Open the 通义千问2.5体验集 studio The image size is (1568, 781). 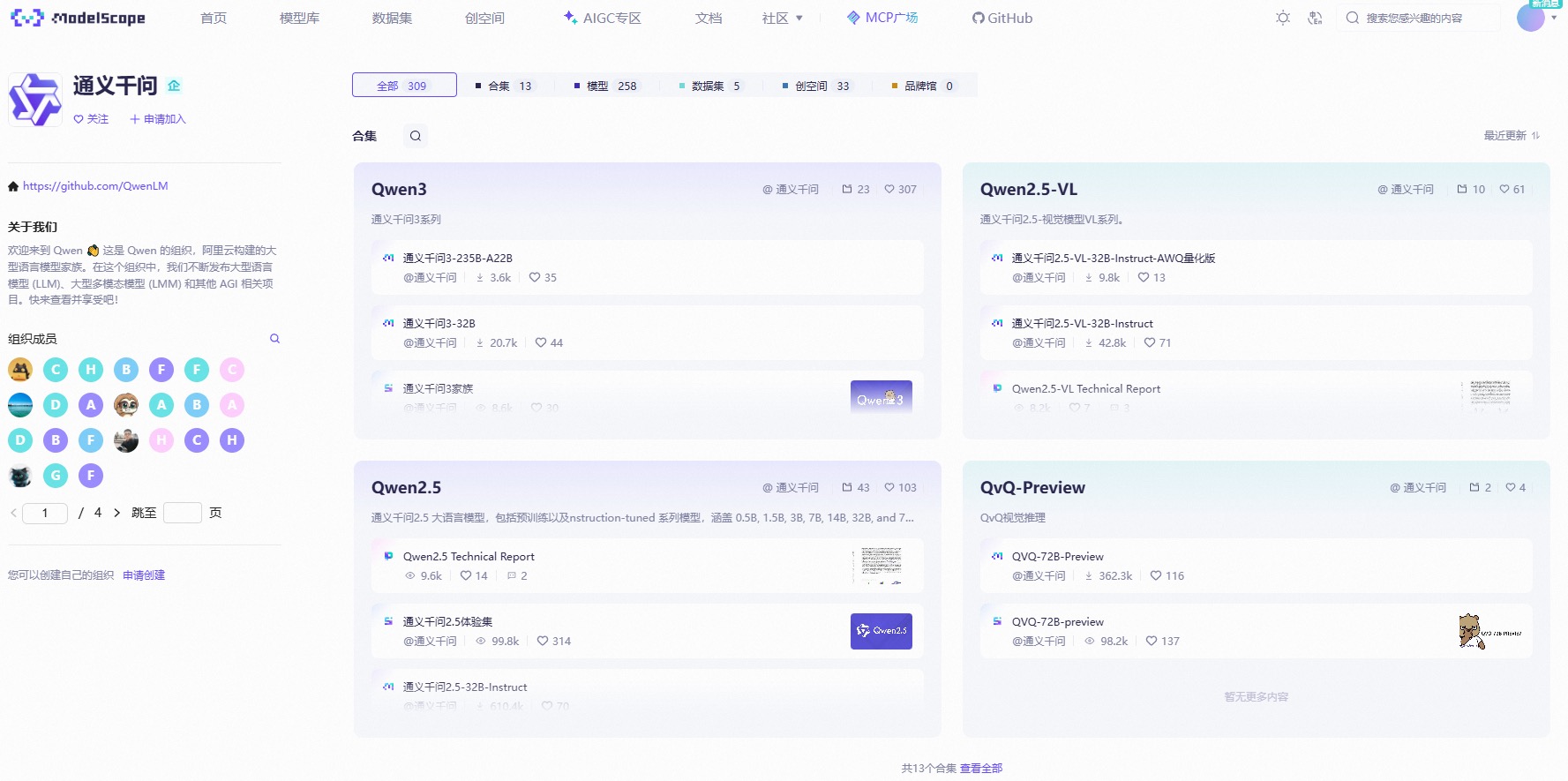447,622
